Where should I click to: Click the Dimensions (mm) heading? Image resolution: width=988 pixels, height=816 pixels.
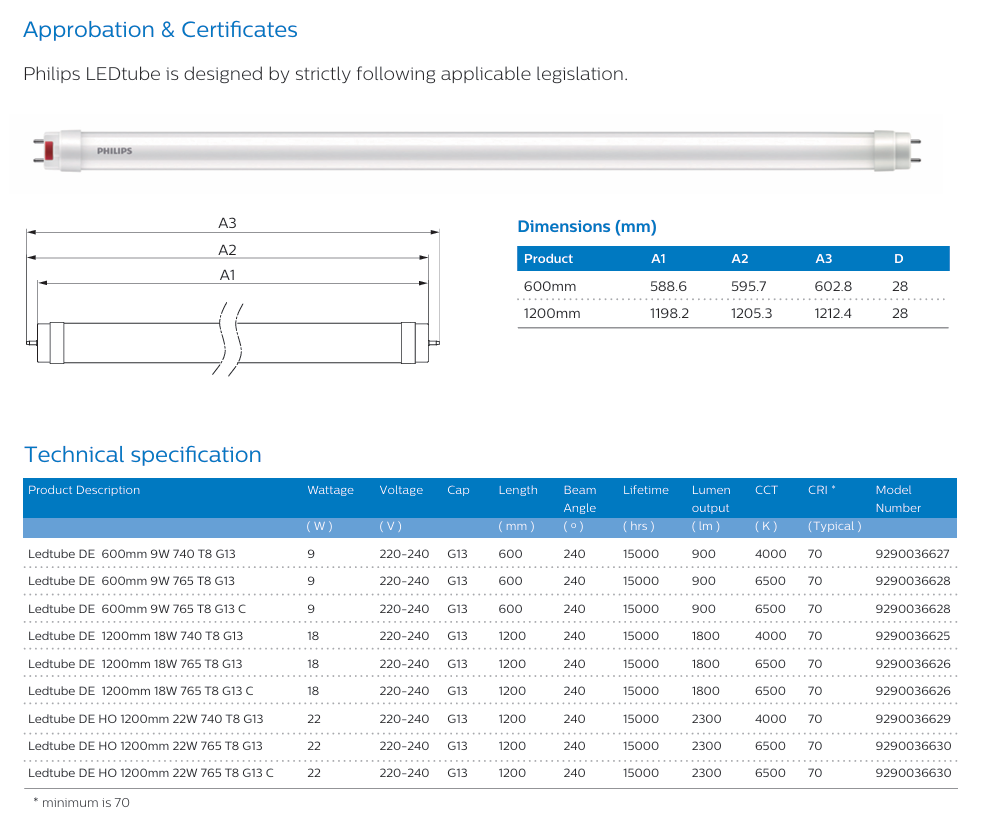(x=587, y=227)
